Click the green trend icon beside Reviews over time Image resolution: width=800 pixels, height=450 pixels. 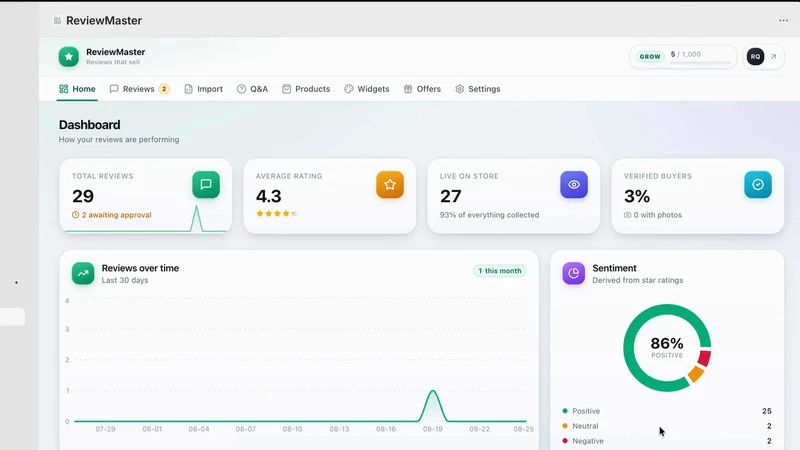point(83,273)
